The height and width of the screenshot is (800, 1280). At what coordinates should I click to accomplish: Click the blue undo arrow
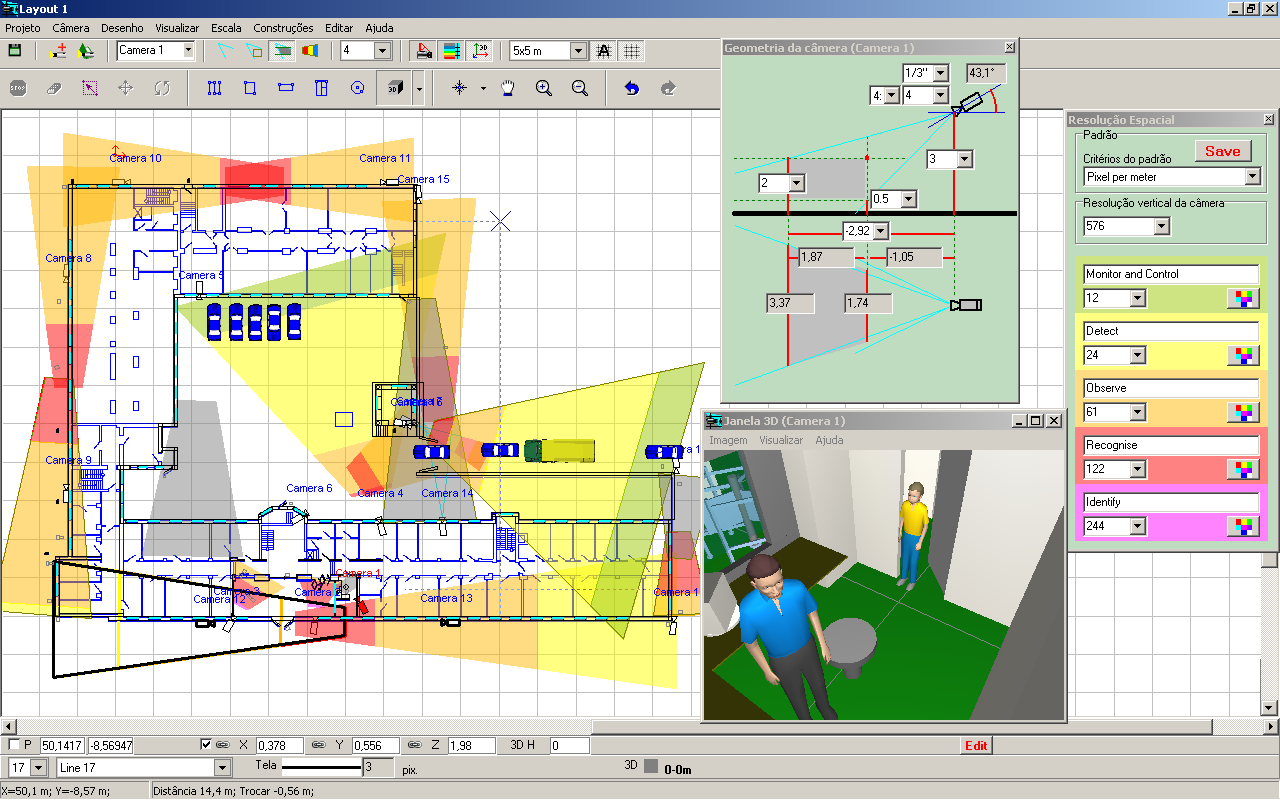[x=631, y=88]
